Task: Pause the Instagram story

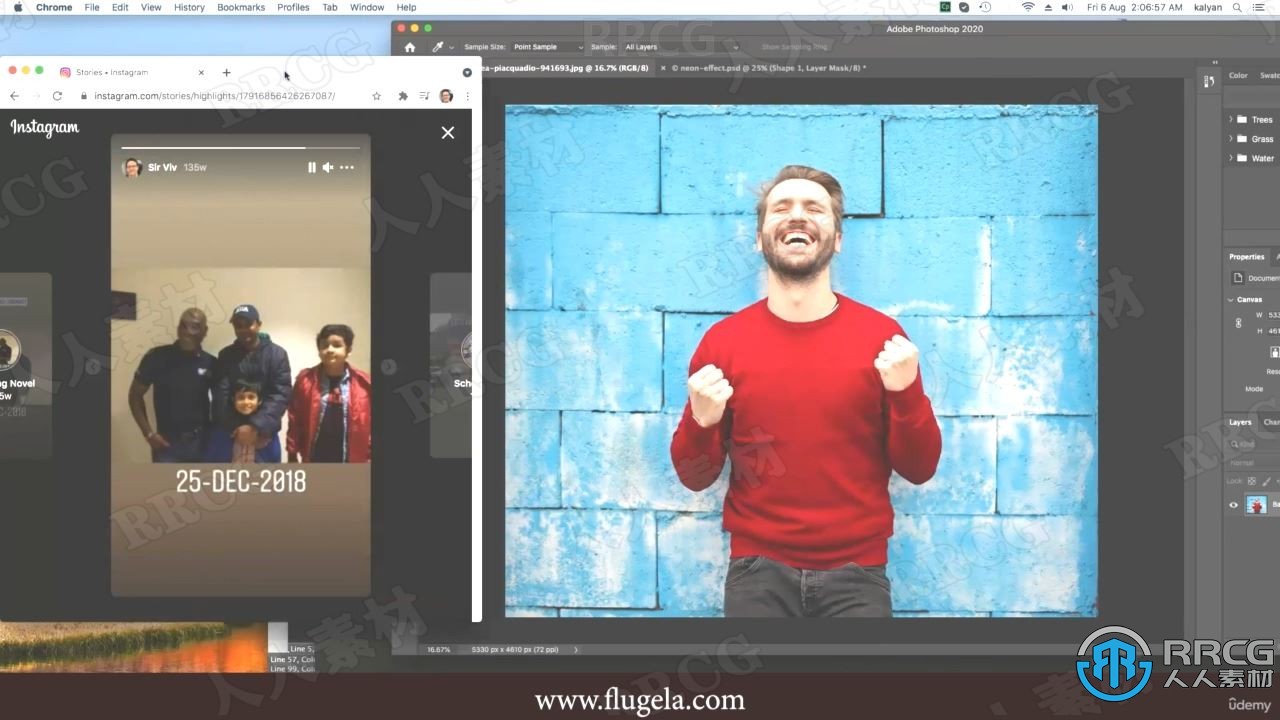Action: click(x=312, y=167)
